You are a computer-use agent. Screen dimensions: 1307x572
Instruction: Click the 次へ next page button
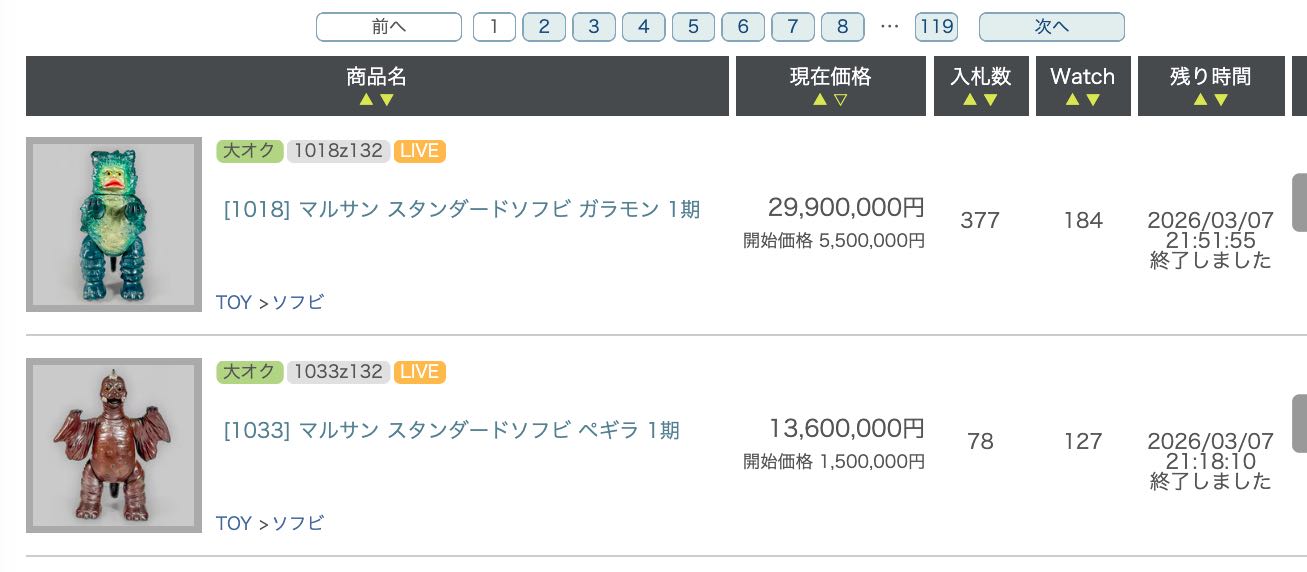click(x=1051, y=27)
